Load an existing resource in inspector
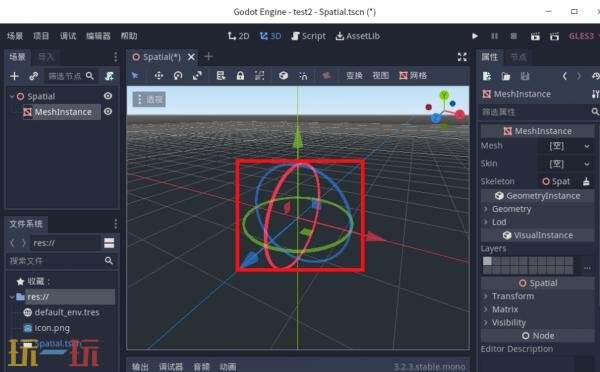Image resolution: width=600 pixels, height=372 pixels. [506, 76]
